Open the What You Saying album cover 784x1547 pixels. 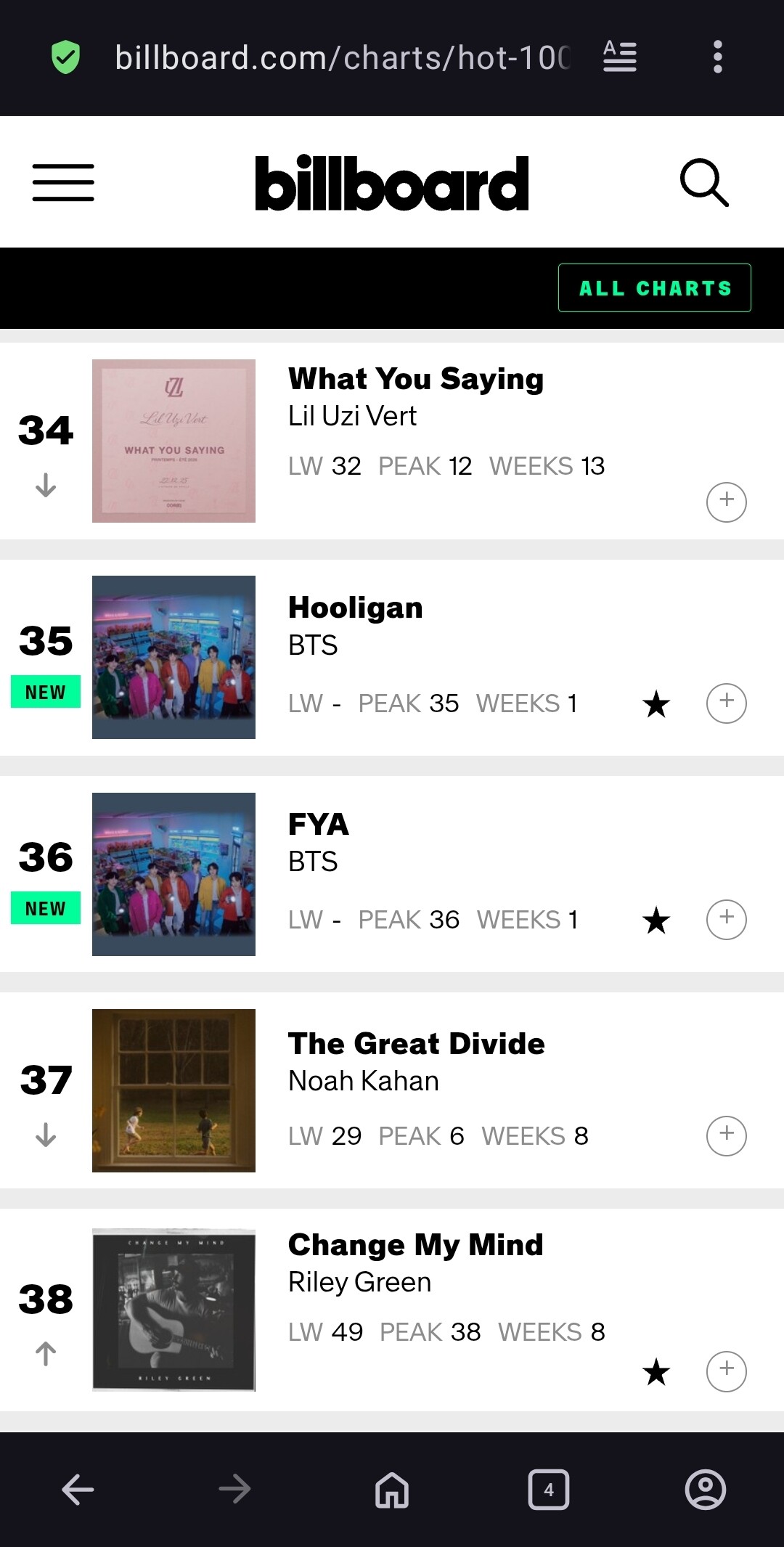[173, 441]
